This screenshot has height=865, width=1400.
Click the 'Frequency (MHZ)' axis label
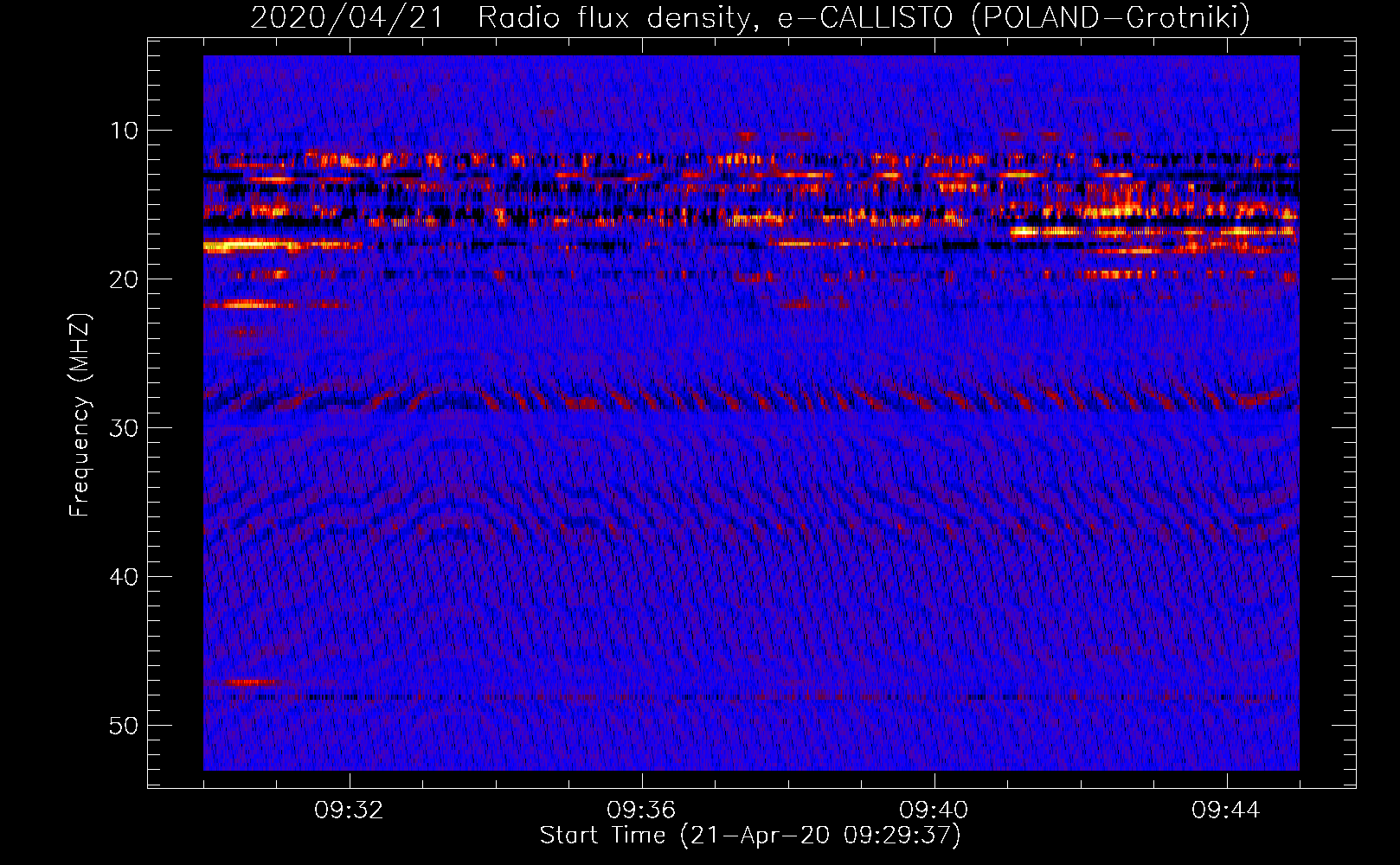[x=80, y=415]
